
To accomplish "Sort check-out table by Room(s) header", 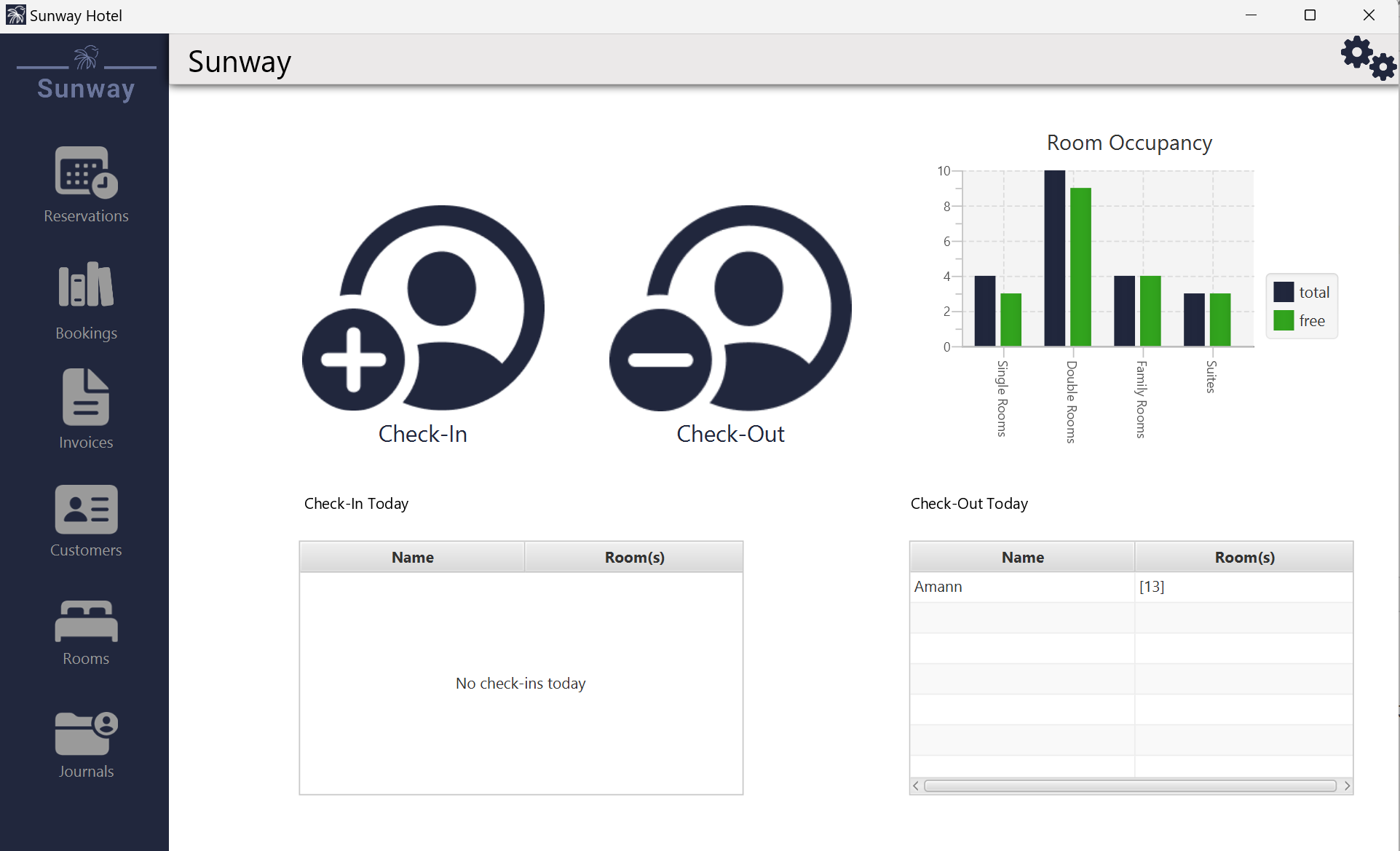I will [x=1244, y=557].
